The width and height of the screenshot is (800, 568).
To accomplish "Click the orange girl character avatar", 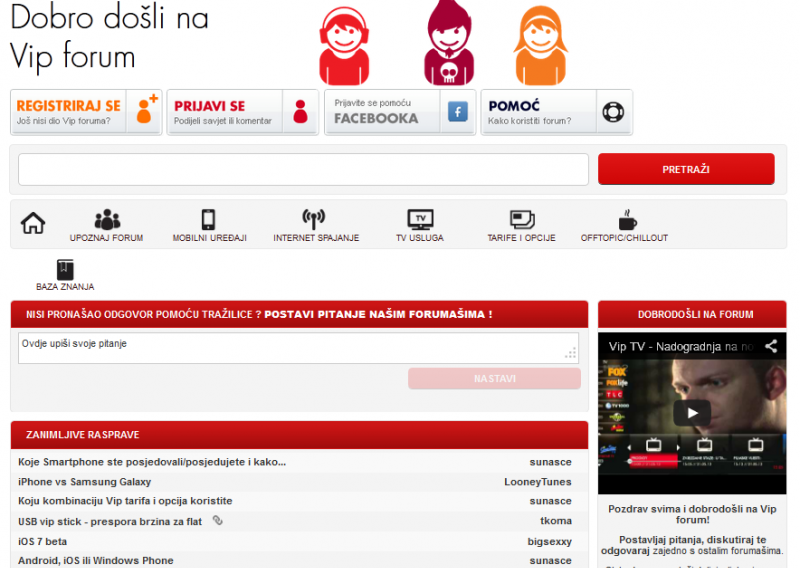I will point(541,46).
